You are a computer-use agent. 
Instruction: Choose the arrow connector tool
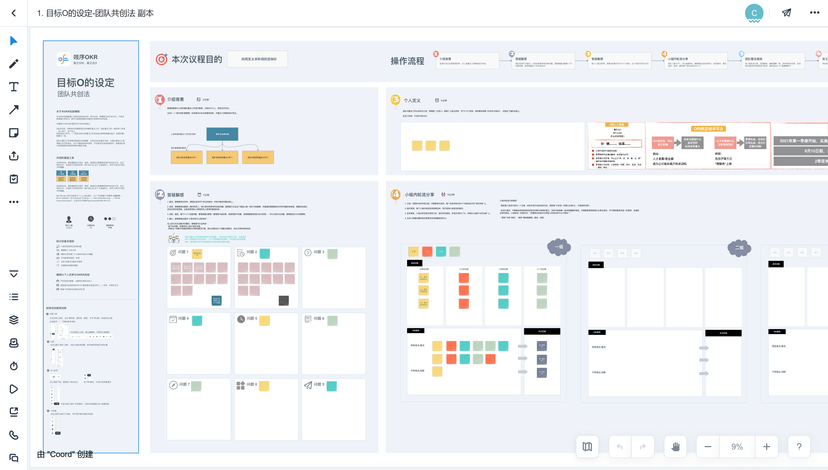14,109
